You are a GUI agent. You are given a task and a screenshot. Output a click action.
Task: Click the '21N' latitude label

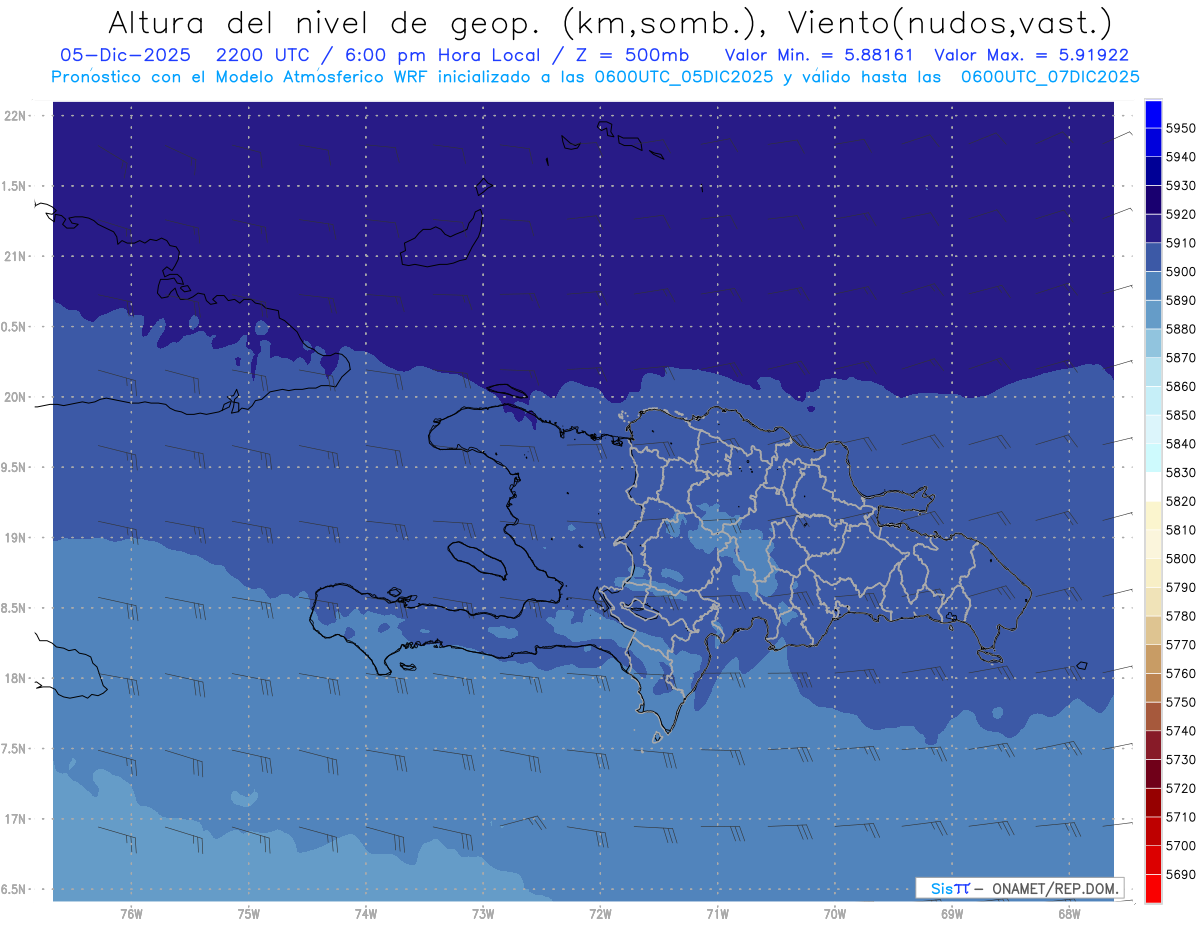pos(14,256)
